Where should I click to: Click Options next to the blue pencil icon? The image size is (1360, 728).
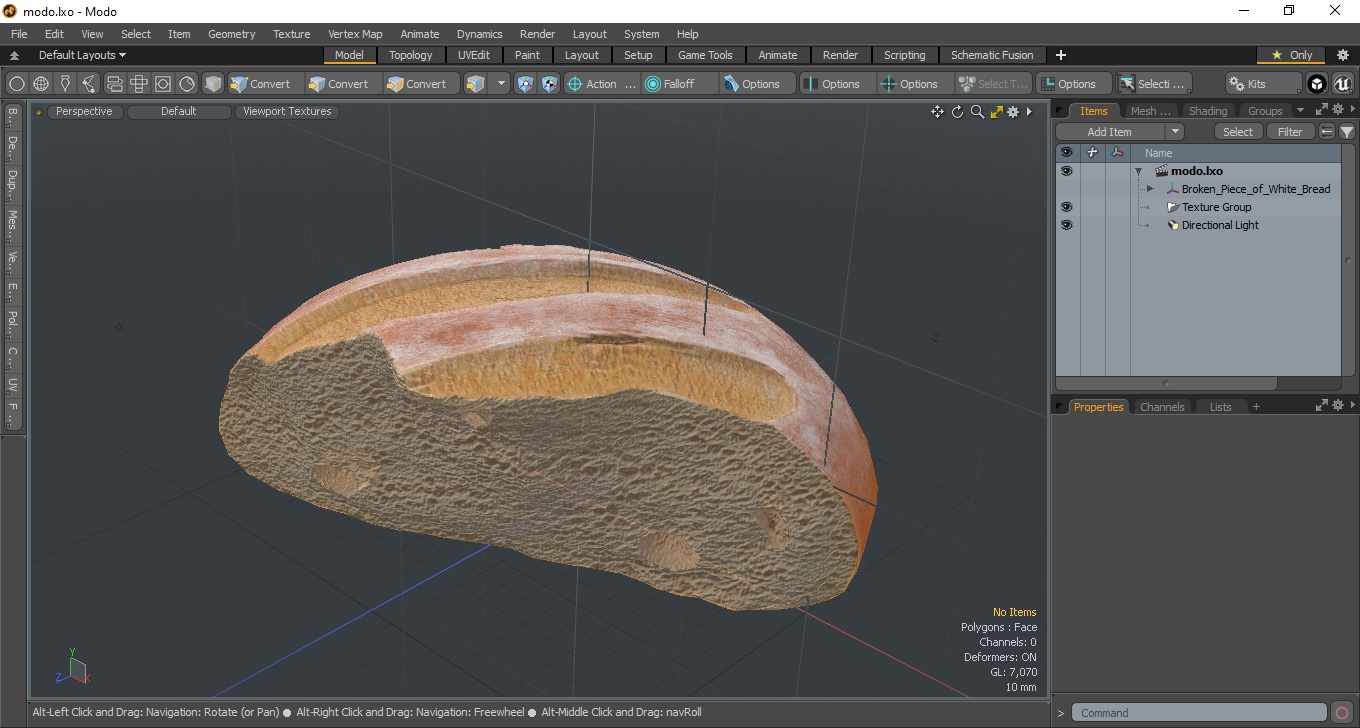757,84
